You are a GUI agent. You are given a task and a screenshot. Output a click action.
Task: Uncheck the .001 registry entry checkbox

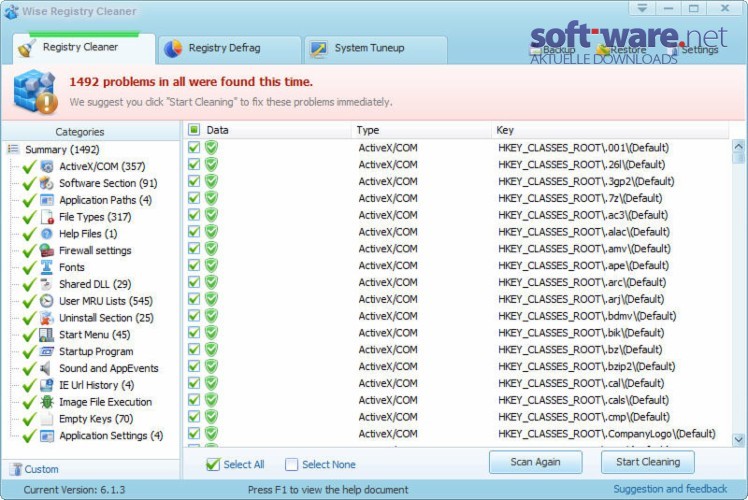pos(194,147)
